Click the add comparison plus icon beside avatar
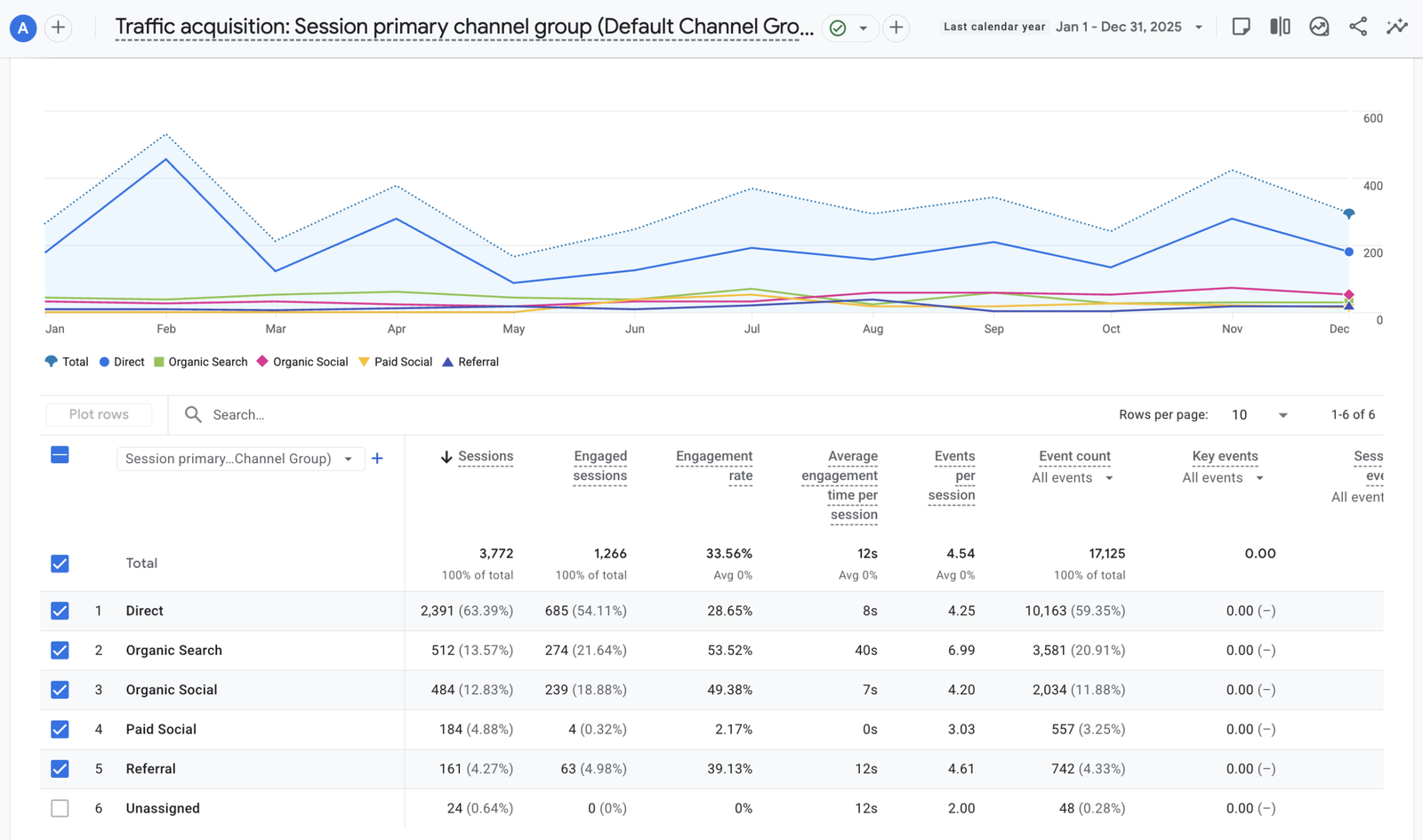The image size is (1423, 840). (x=58, y=28)
